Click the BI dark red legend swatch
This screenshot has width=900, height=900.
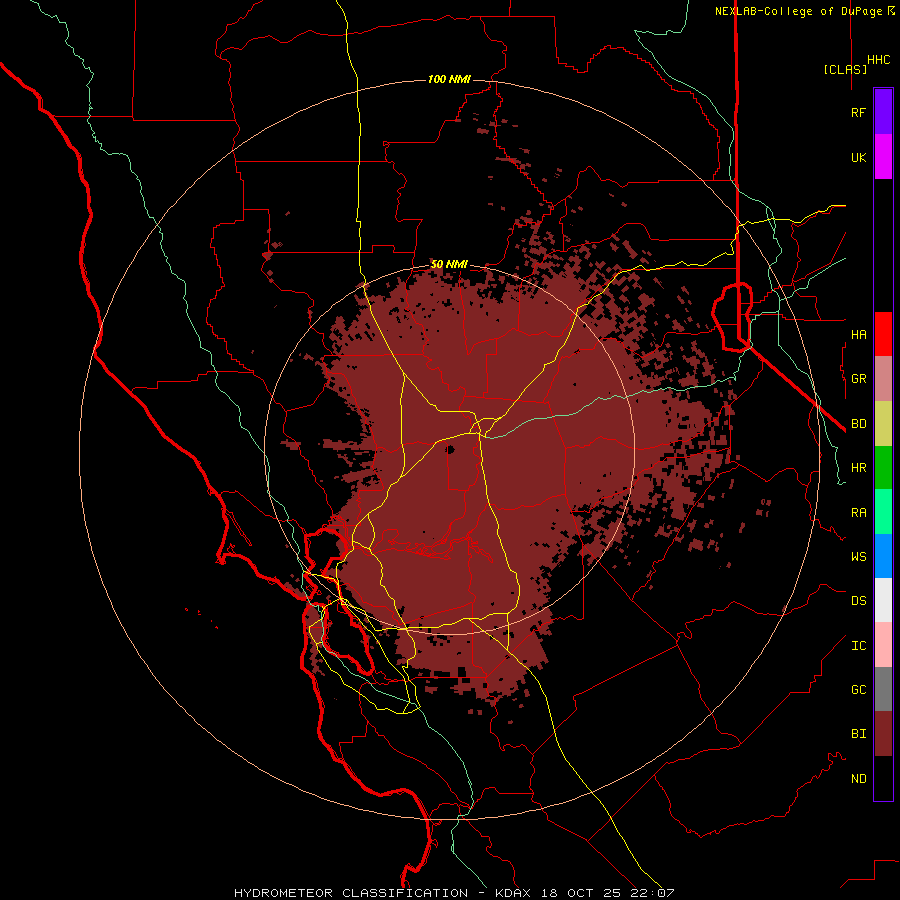click(883, 734)
